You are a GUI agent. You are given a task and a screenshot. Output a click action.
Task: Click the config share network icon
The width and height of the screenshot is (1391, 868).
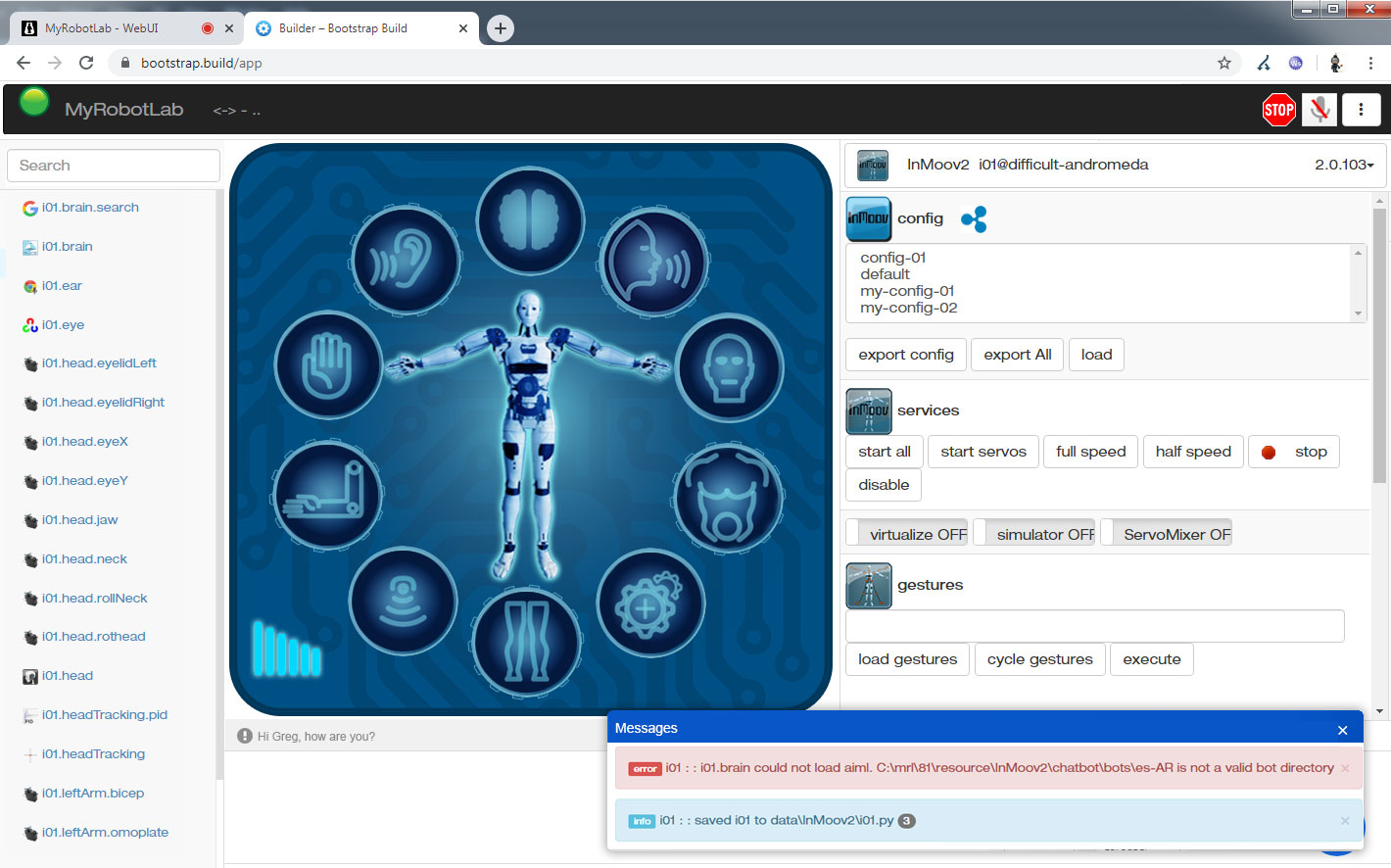pyautogui.click(x=974, y=219)
